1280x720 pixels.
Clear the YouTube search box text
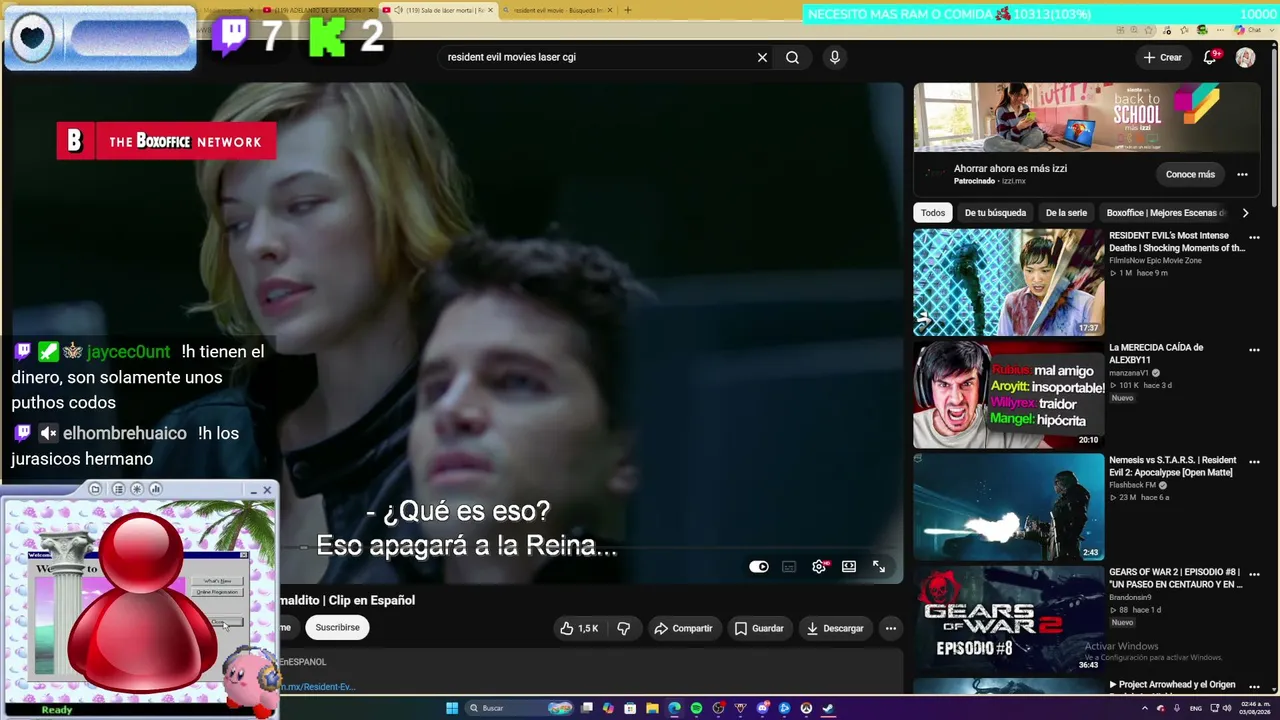(762, 57)
